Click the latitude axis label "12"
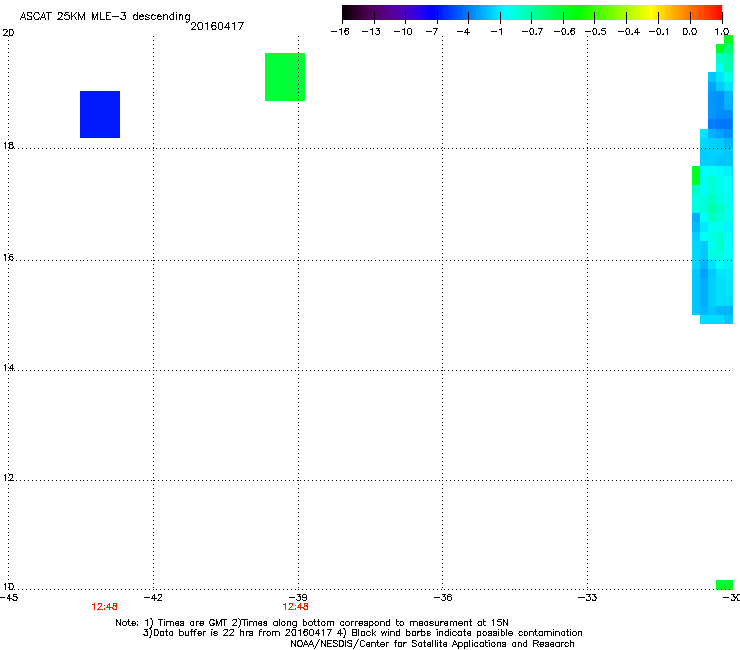 coord(8,478)
